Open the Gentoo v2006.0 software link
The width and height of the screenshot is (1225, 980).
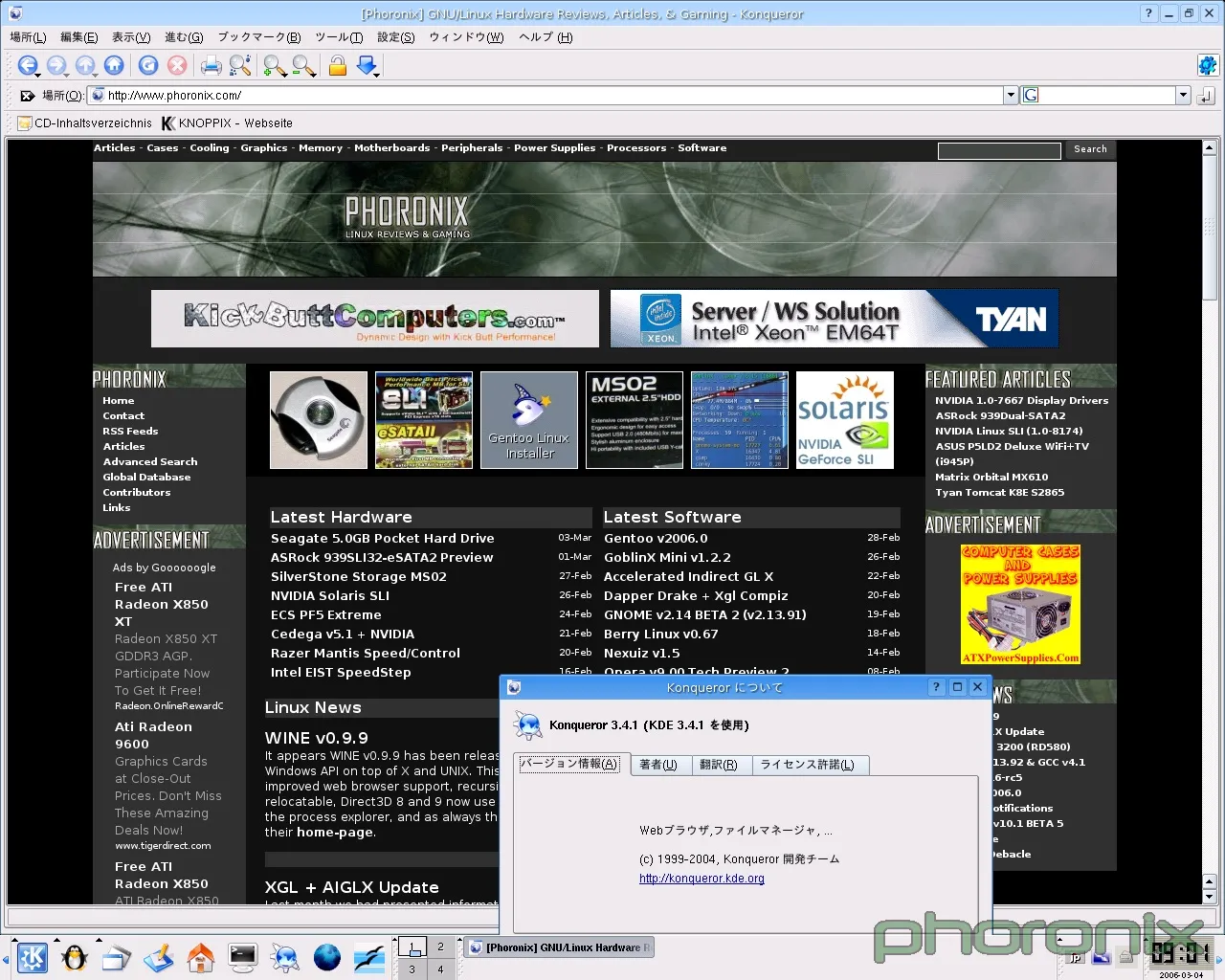tap(656, 539)
